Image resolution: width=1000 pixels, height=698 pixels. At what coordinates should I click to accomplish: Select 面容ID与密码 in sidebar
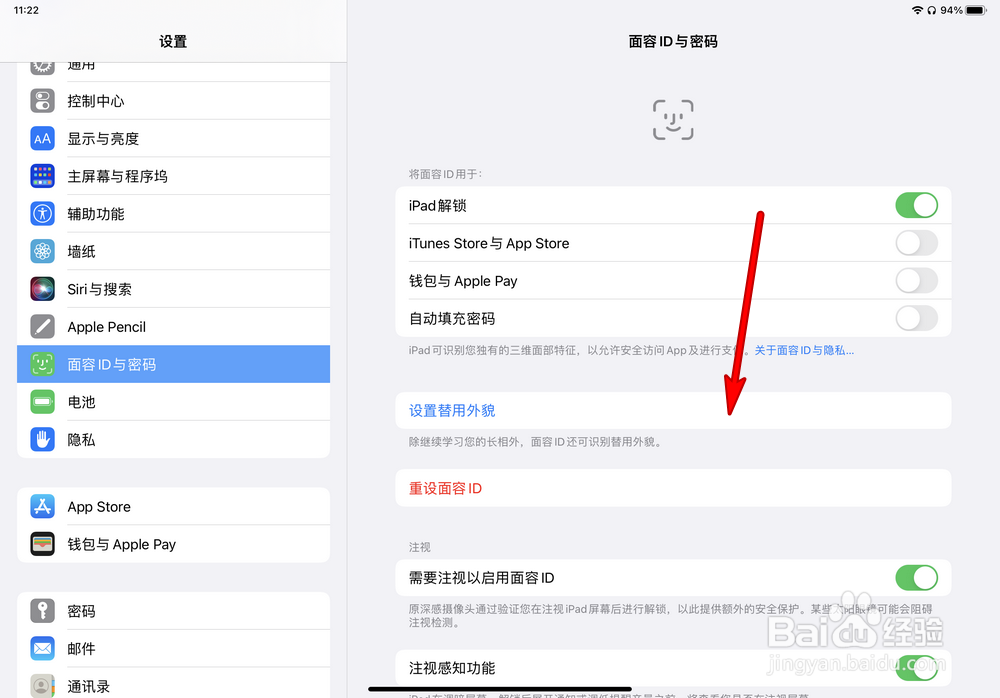pos(173,364)
